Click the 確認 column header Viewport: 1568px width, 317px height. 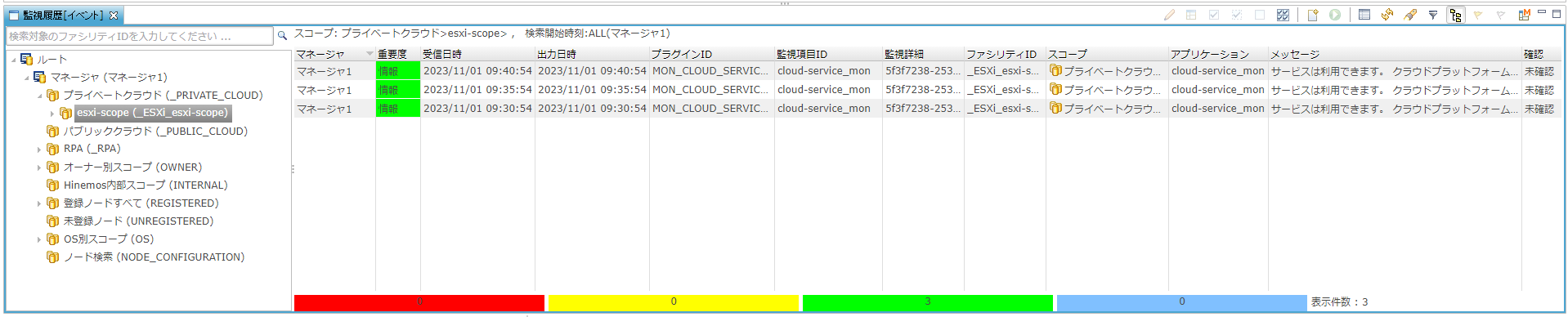click(x=1542, y=54)
